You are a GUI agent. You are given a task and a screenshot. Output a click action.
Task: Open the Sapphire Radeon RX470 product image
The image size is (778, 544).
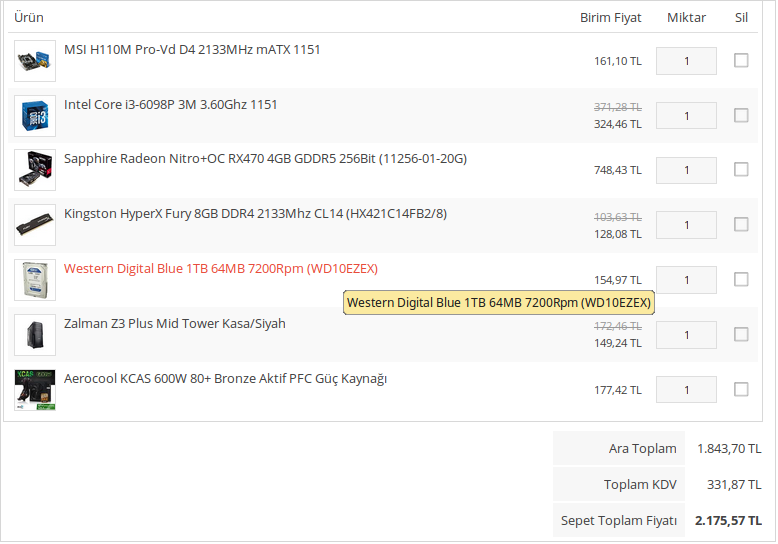point(35,170)
